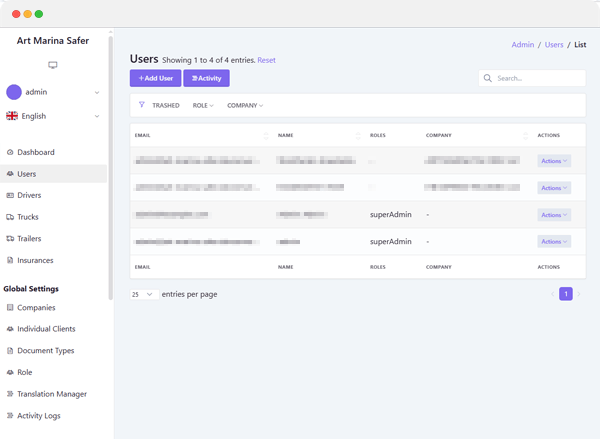The height and width of the screenshot is (439, 600).
Task: Expand the English language dropdown chevron
Action: point(97,116)
